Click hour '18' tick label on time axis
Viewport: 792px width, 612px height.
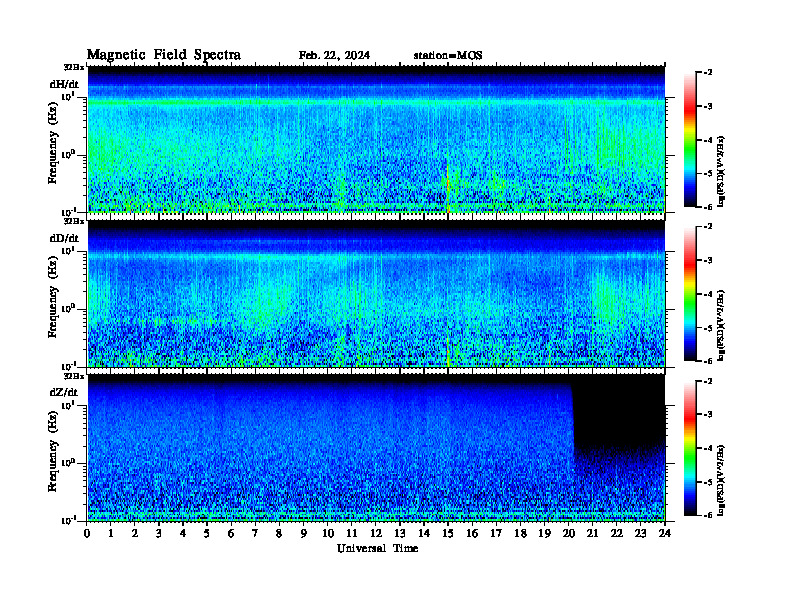[520, 533]
